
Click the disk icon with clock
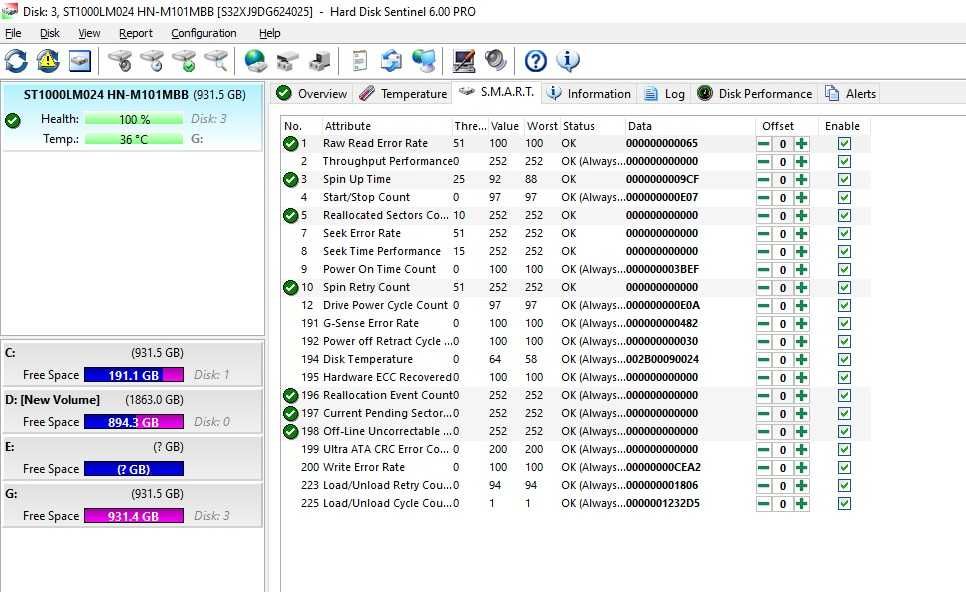(152, 61)
